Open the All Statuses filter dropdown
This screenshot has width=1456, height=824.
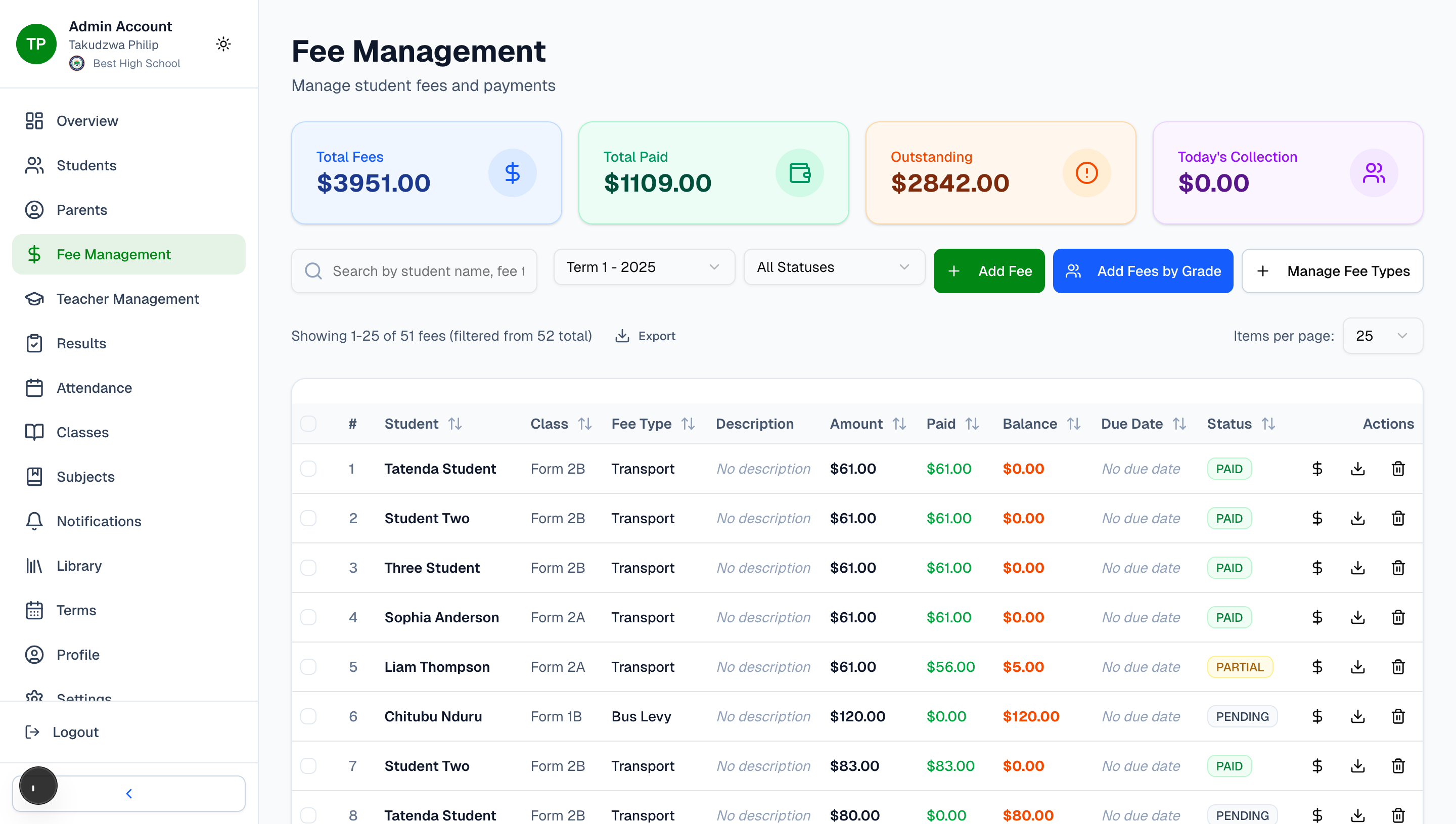click(834, 266)
